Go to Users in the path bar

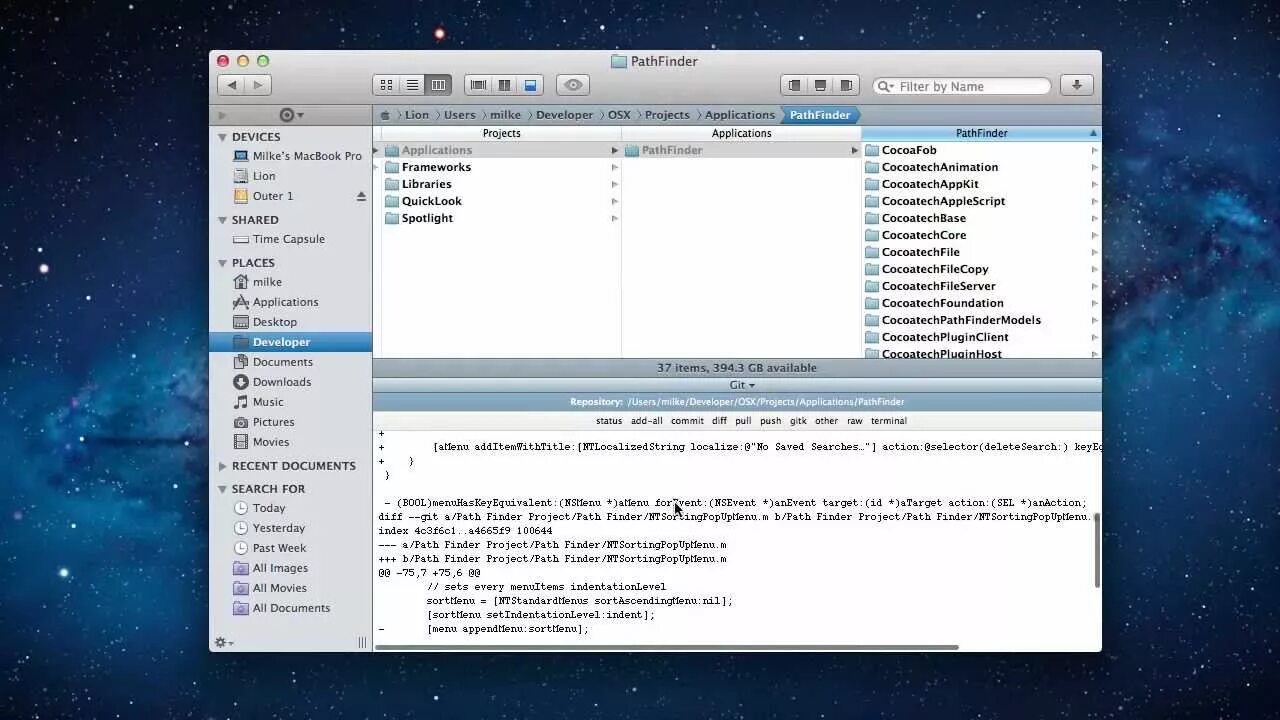[x=459, y=115]
